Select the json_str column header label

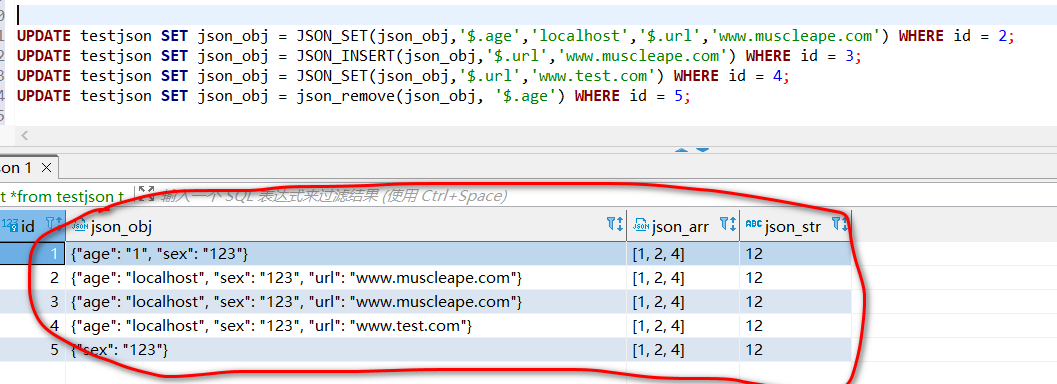point(793,227)
